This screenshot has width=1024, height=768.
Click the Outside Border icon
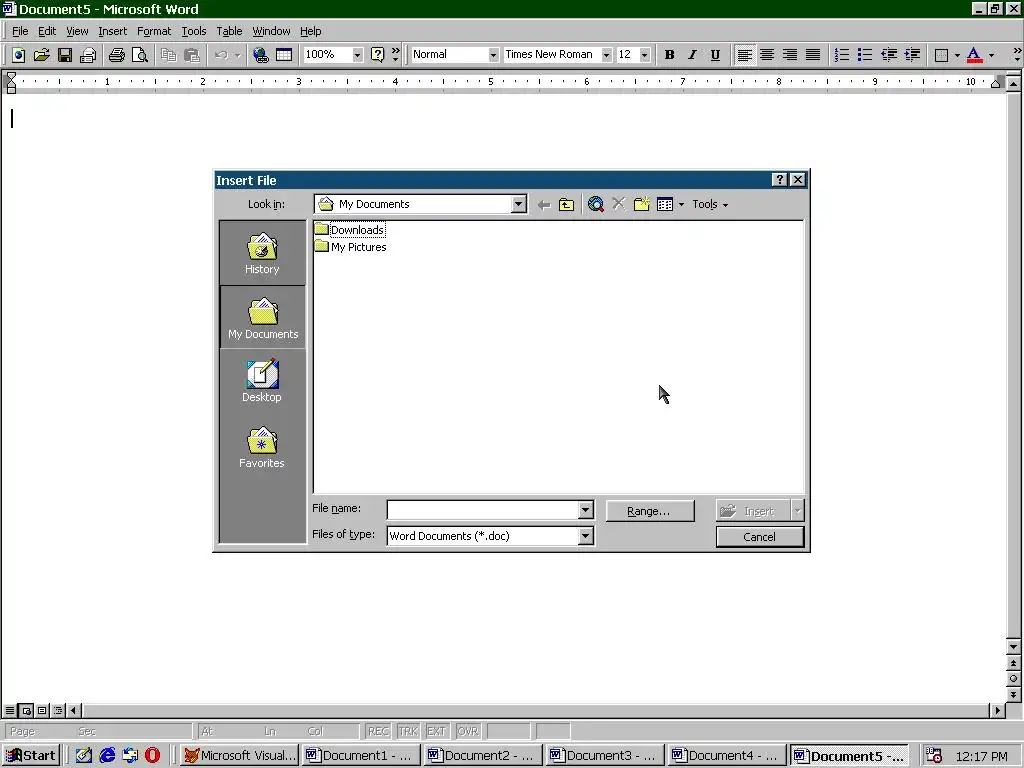click(x=942, y=55)
